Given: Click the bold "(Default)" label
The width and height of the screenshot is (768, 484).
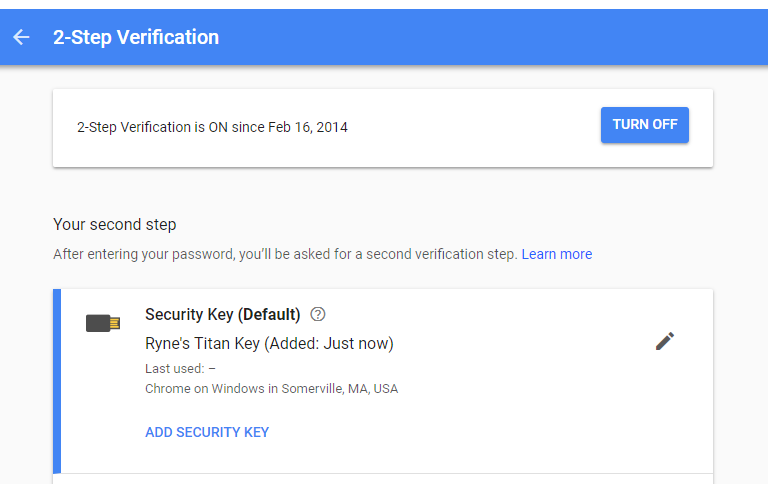Looking at the screenshot, I should (268, 314).
